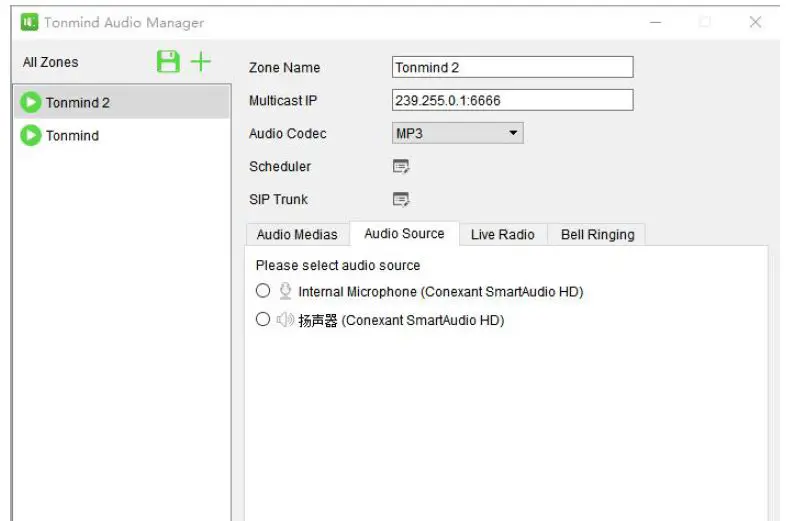Select Tonmind in zones list
788x521 pixels.
[x=122, y=136]
